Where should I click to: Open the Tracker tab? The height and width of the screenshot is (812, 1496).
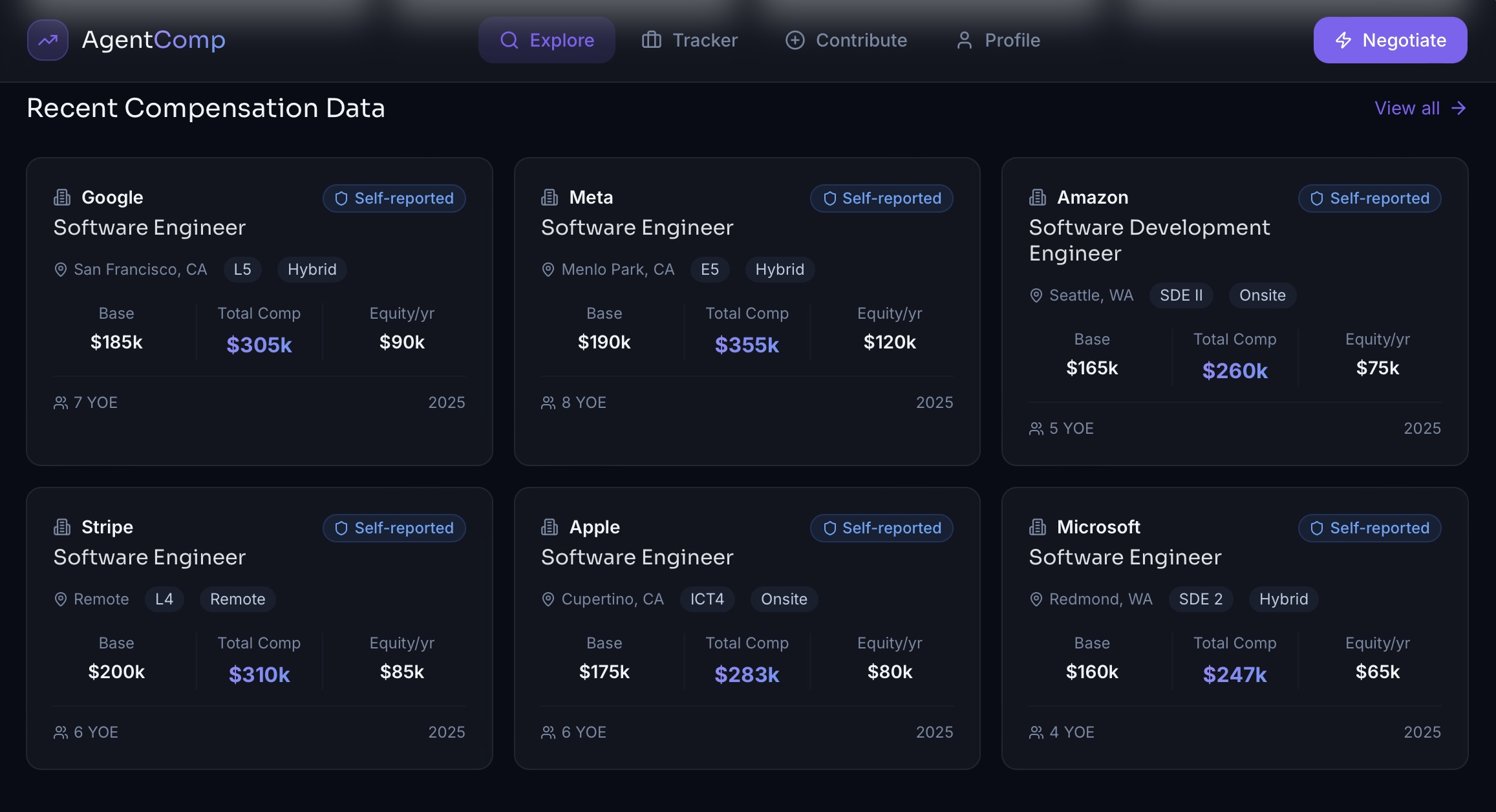point(690,40)
